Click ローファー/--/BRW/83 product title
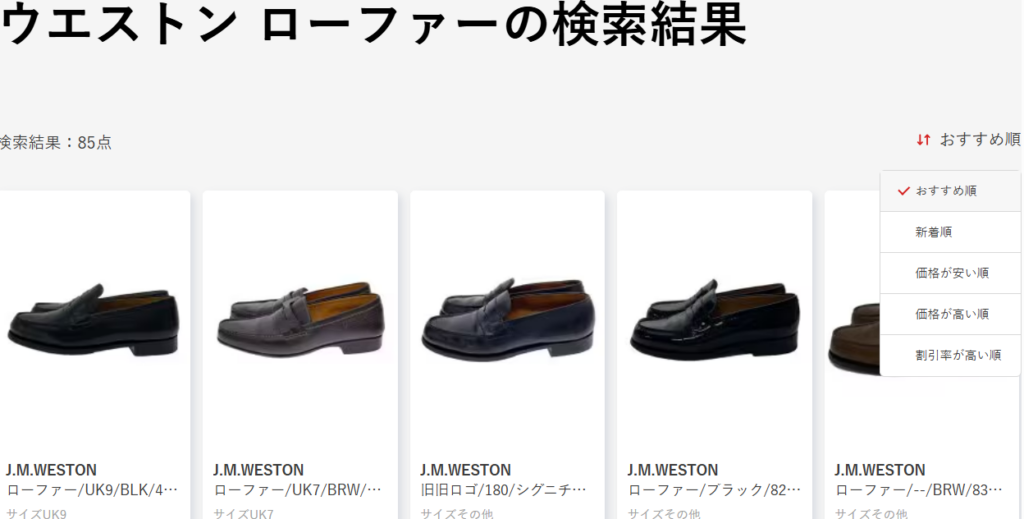This screenshot has width=1024, height=519. tap(919, 490)
